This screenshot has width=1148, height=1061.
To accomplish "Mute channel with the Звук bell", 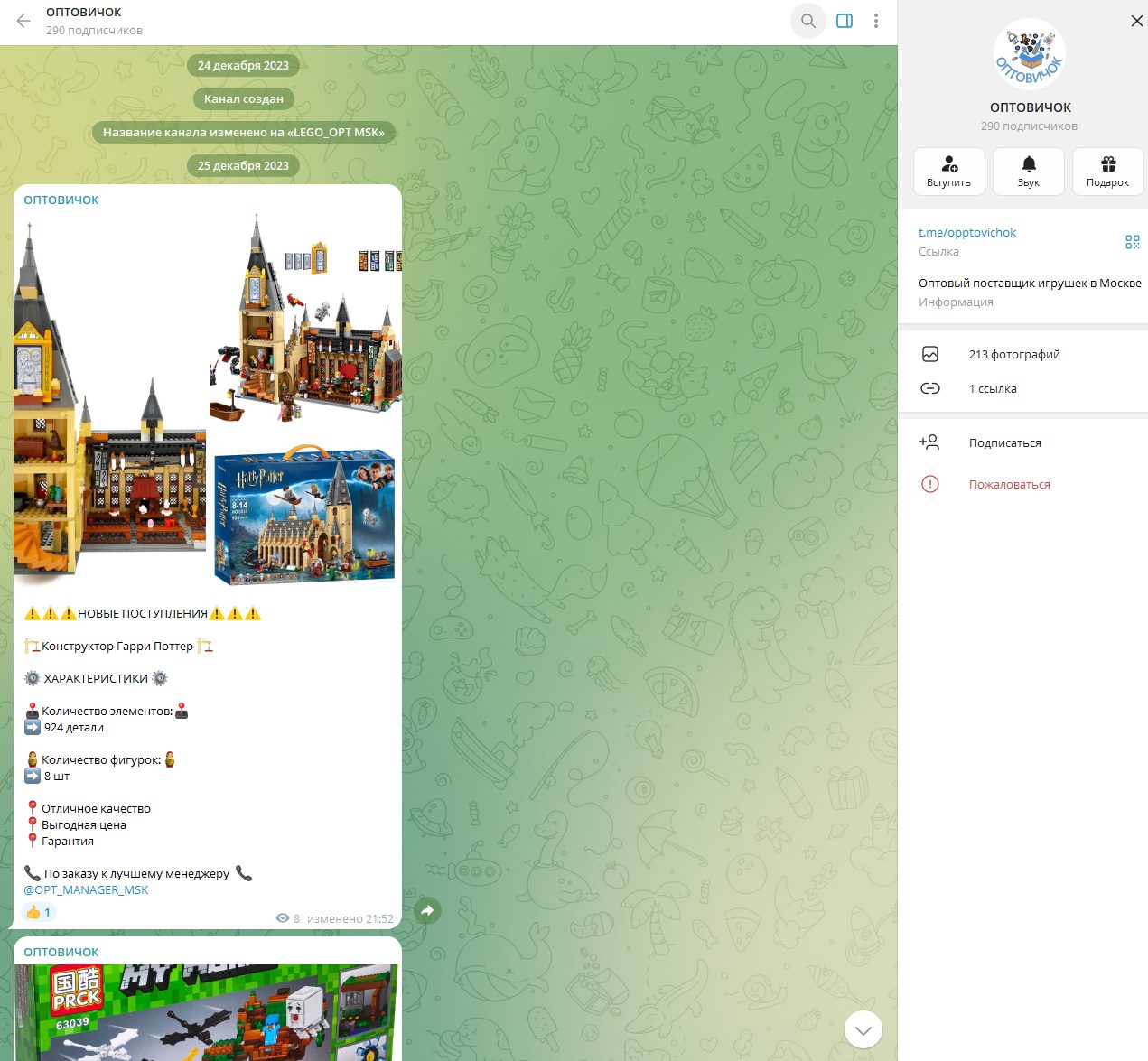I will 1029,172.
